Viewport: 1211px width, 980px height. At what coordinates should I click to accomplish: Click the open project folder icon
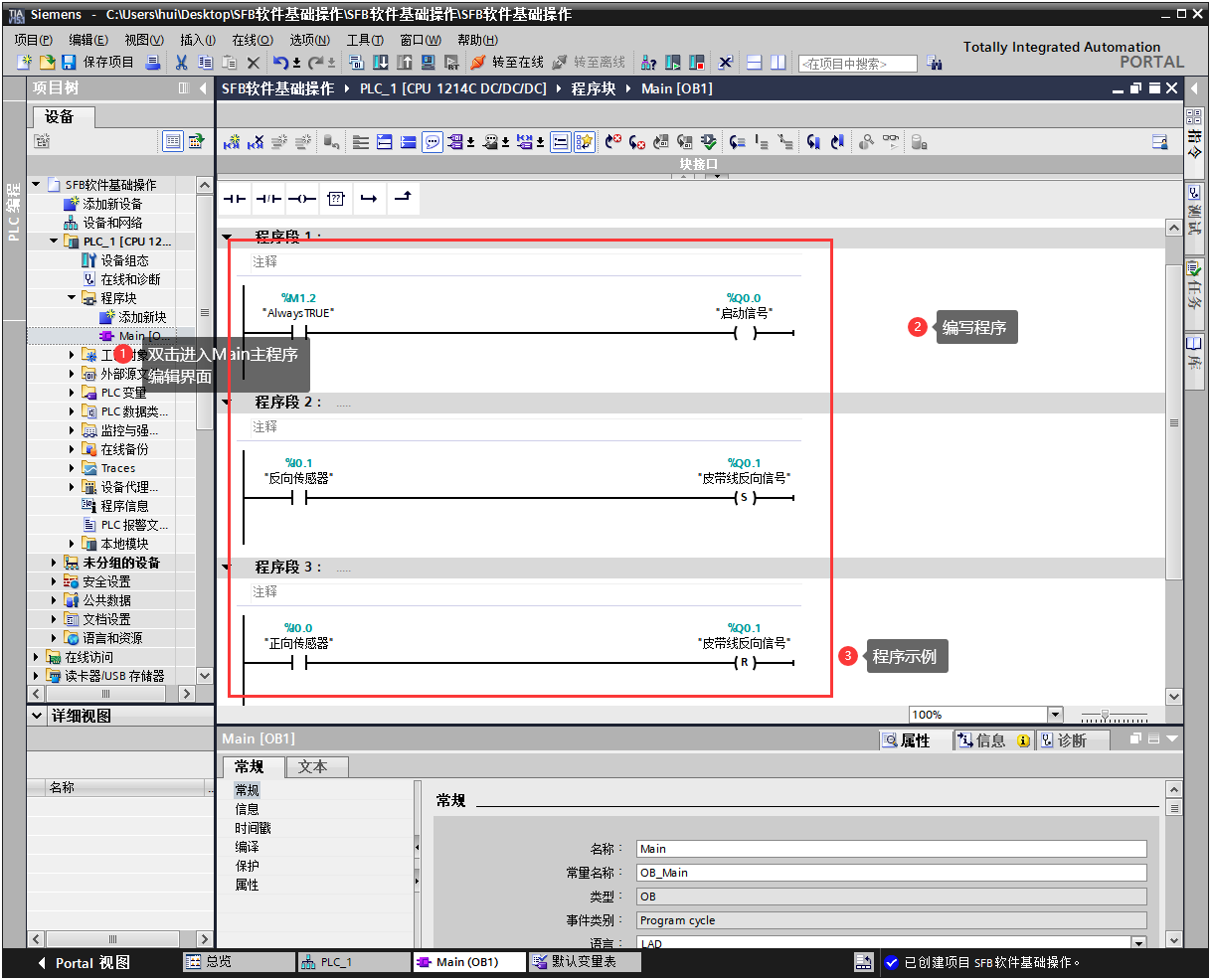pyautogui.click(x=47, y=63)
